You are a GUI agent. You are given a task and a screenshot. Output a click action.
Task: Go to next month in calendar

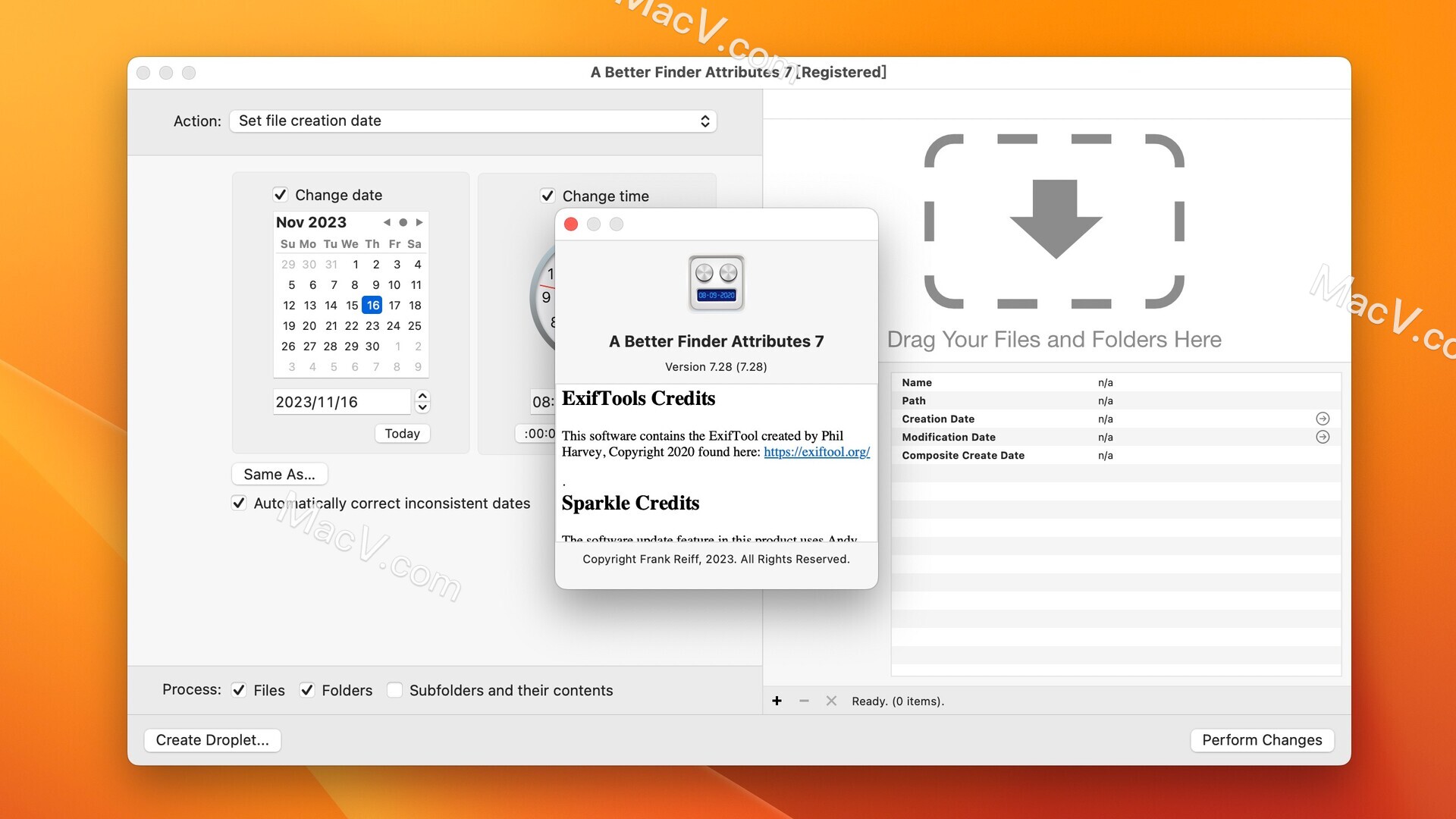pyautogui.click(x=419, y=222)
